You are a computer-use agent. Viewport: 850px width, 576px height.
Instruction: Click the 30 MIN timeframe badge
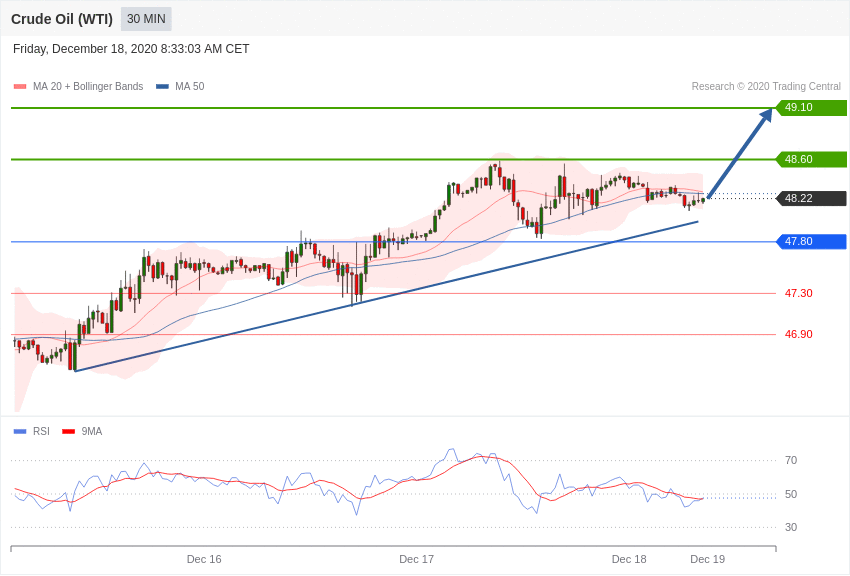pos(146,19)
